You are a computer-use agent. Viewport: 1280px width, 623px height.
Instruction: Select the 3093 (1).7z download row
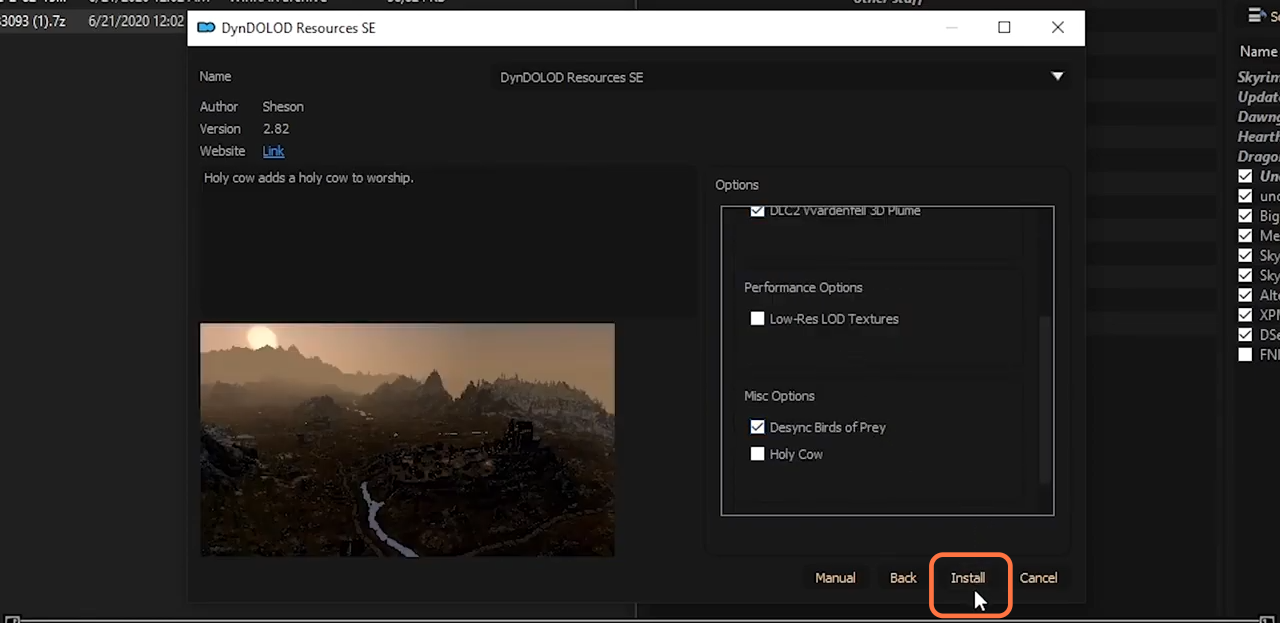click(93, 21)
